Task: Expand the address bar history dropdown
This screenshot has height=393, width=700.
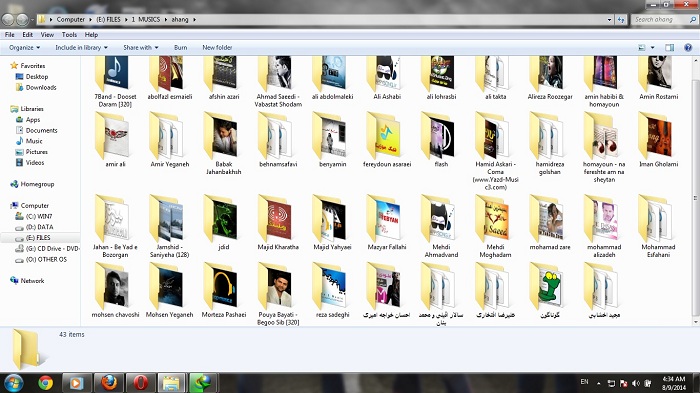Action: tap(609, 20)
